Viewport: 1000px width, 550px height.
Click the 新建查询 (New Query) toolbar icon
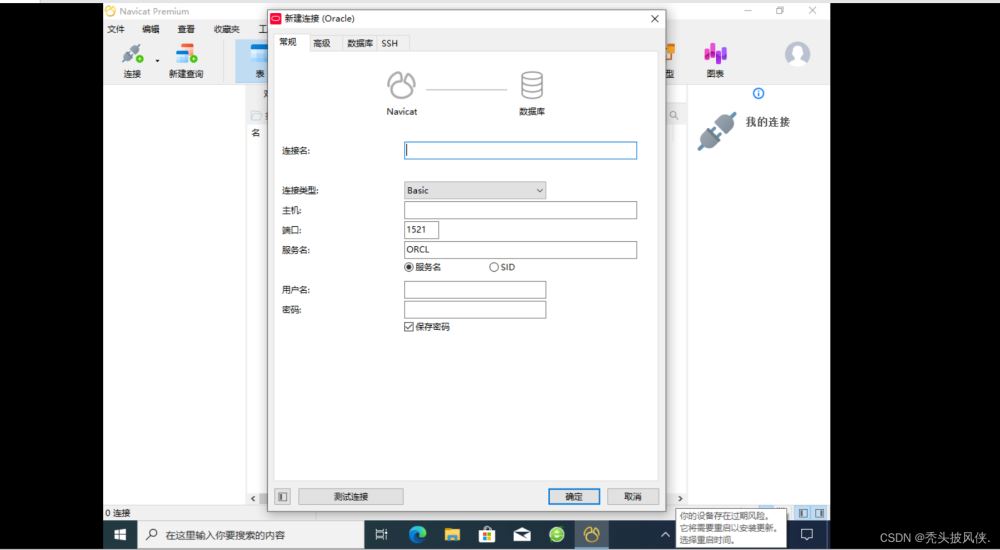[x=186, y=58]
